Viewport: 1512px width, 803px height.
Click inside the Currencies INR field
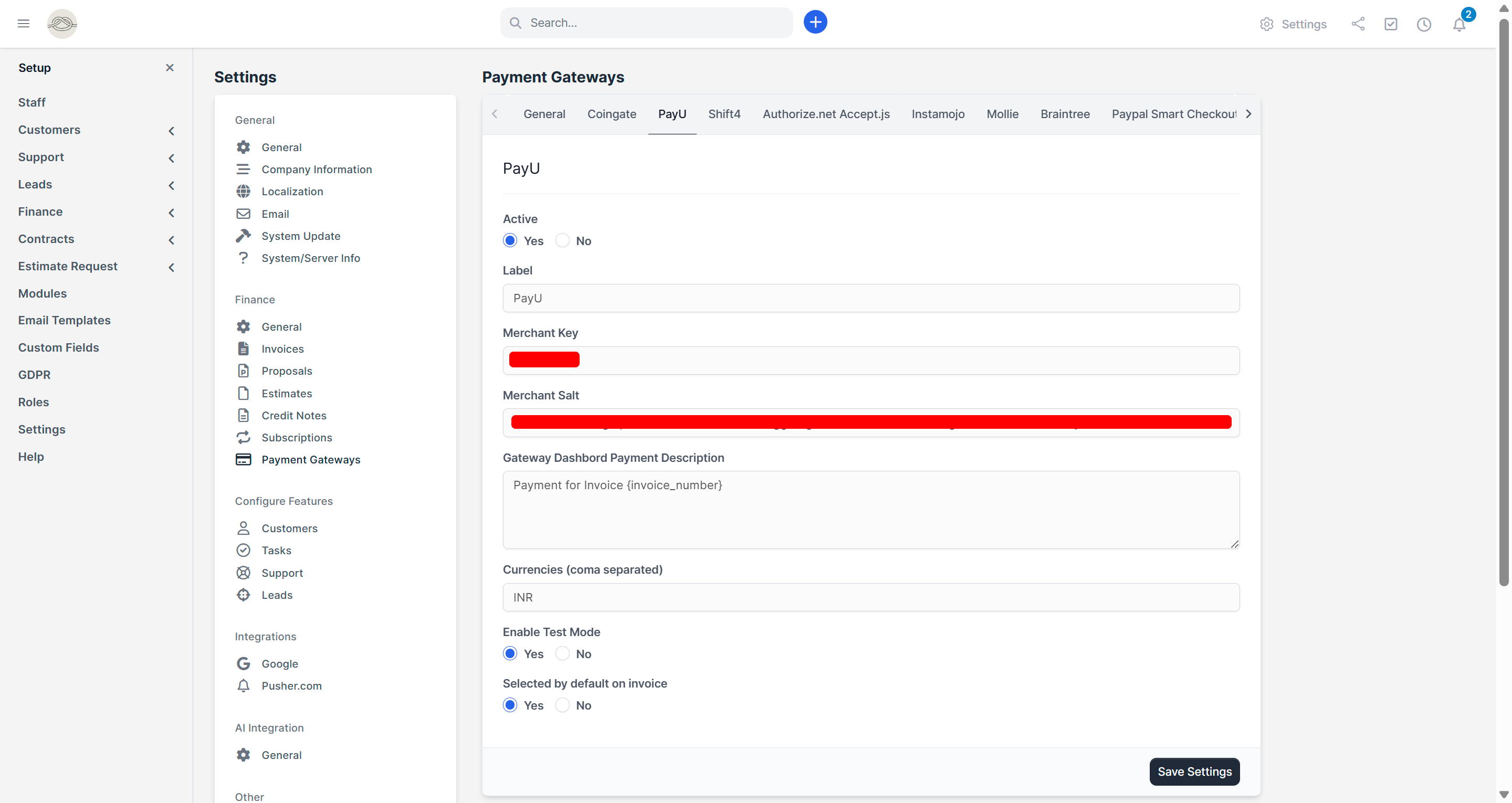870,597
